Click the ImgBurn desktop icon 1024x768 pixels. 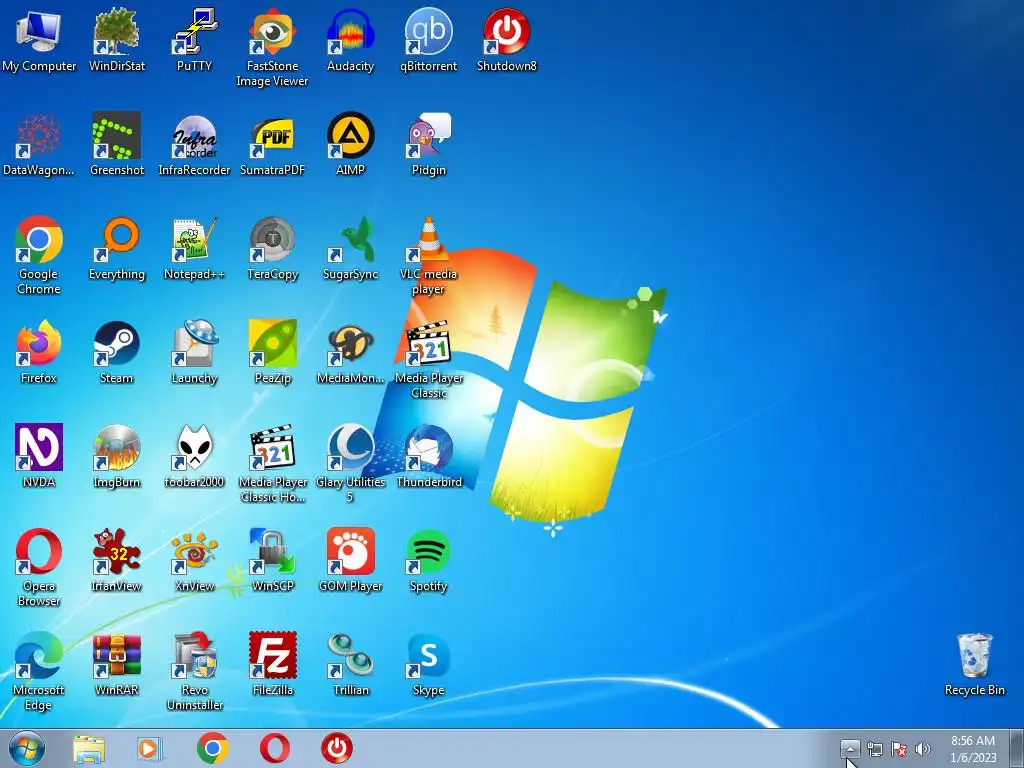coord(116,456)
